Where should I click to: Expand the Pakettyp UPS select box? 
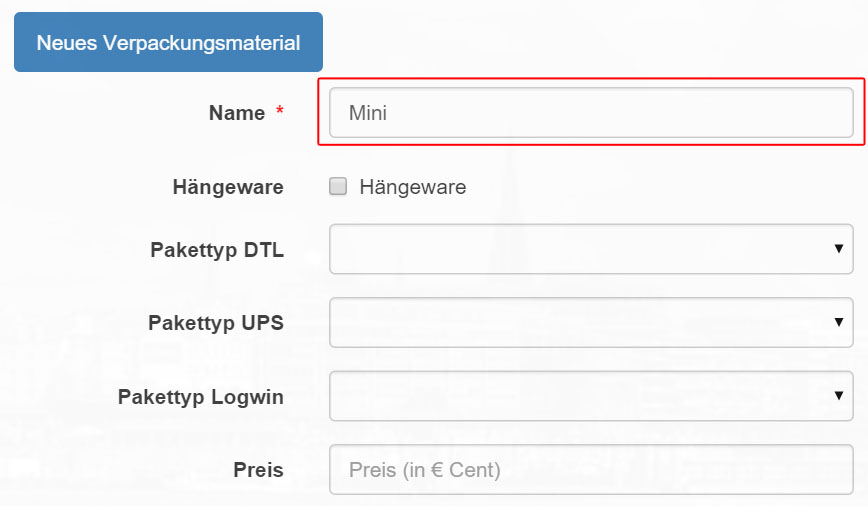point(591,323)
